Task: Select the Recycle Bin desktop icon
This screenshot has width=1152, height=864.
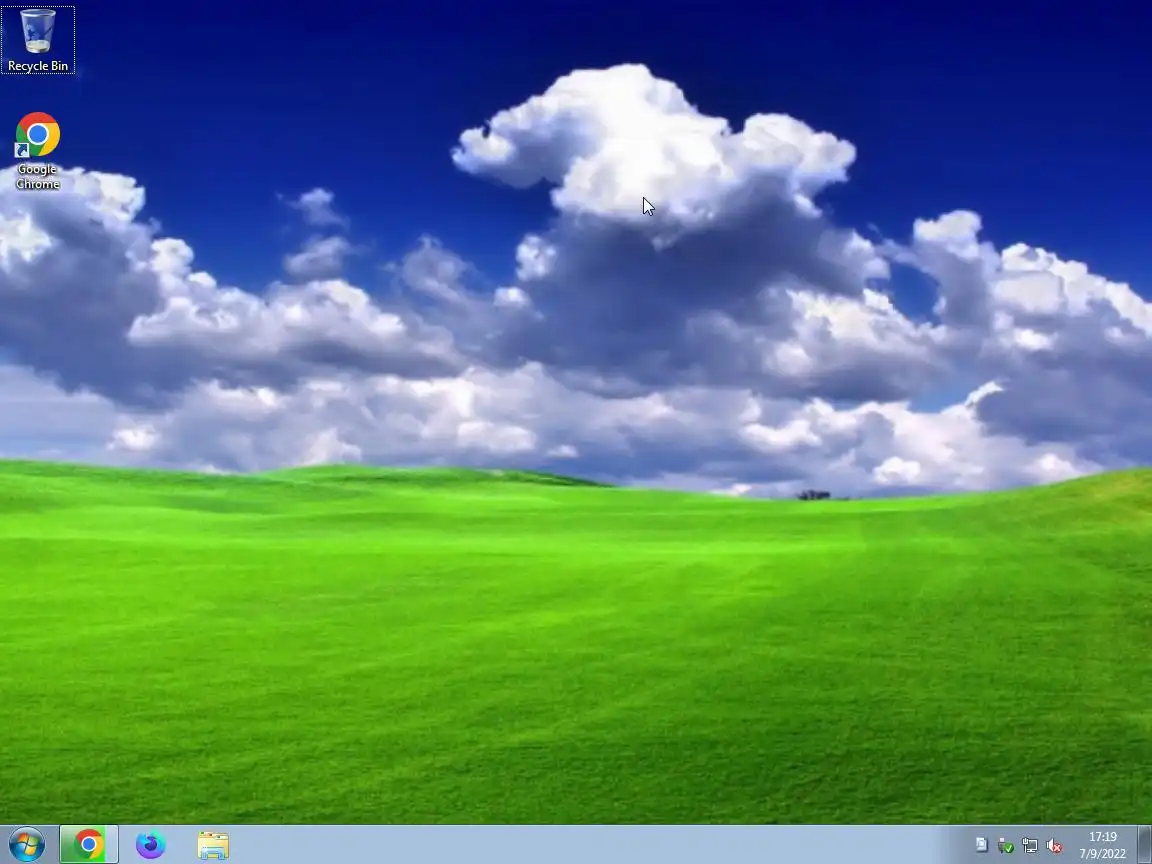Action: coord(37,40)
